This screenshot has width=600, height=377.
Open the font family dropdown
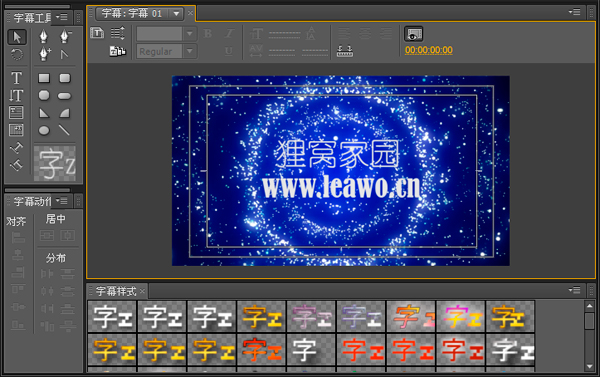(167, 34)
